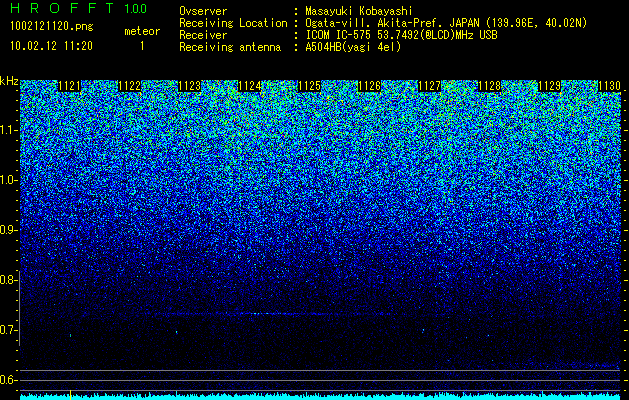Viewport: 629px width, 400px height.
Task: Click the 1.1 kHz axis label
Action: (x=8, y=130)
